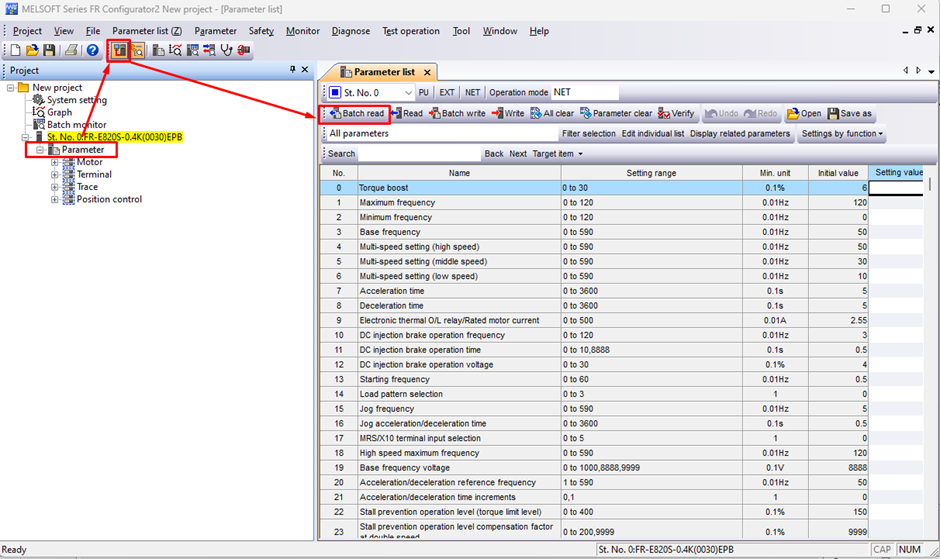Screen dimensions: 940x559
Task: Collapse the St. No. 0 station node
Action: [25, 137]
